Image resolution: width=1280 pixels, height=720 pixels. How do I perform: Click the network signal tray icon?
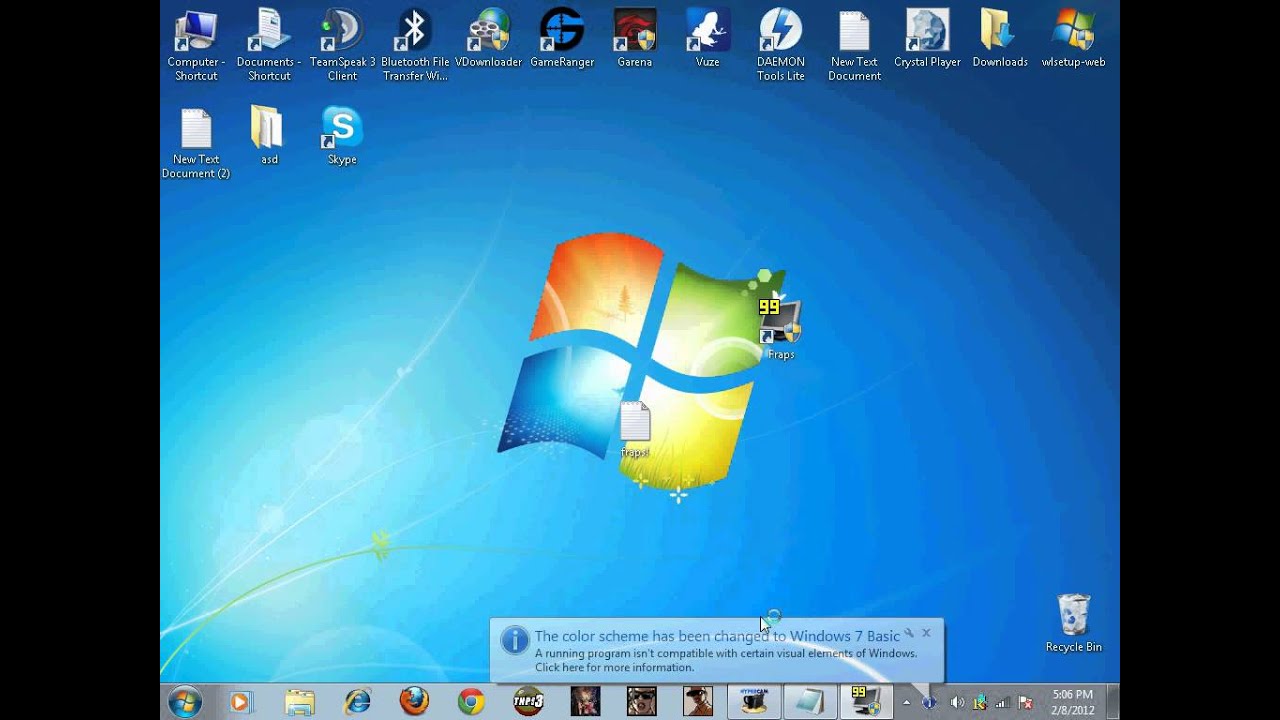[x=1002, y=702]
